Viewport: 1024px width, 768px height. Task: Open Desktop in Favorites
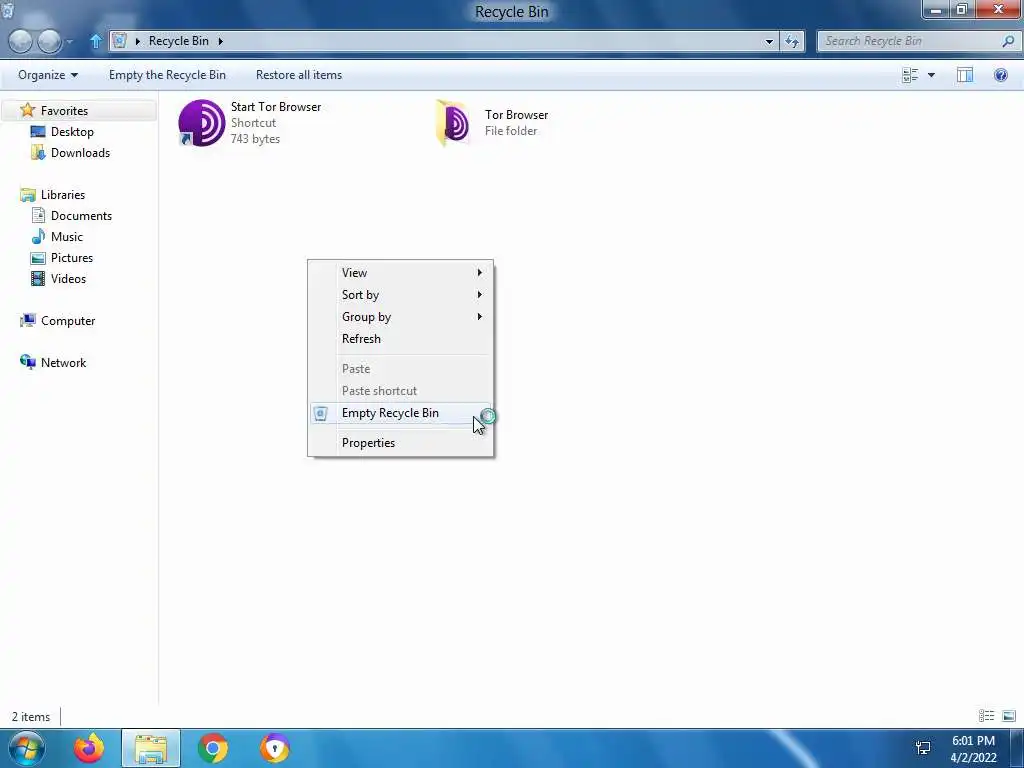72,132
